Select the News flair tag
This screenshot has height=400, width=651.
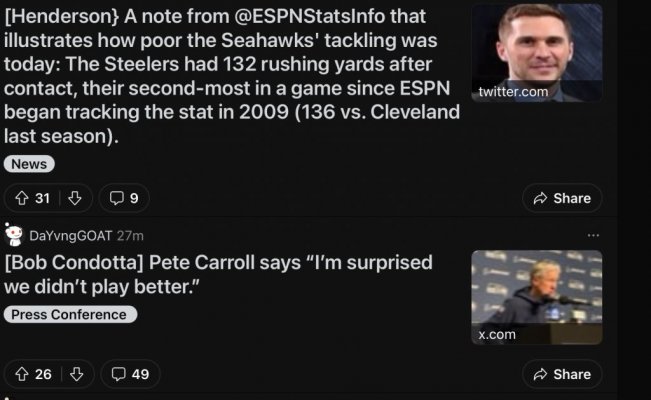tap(29, 164)
